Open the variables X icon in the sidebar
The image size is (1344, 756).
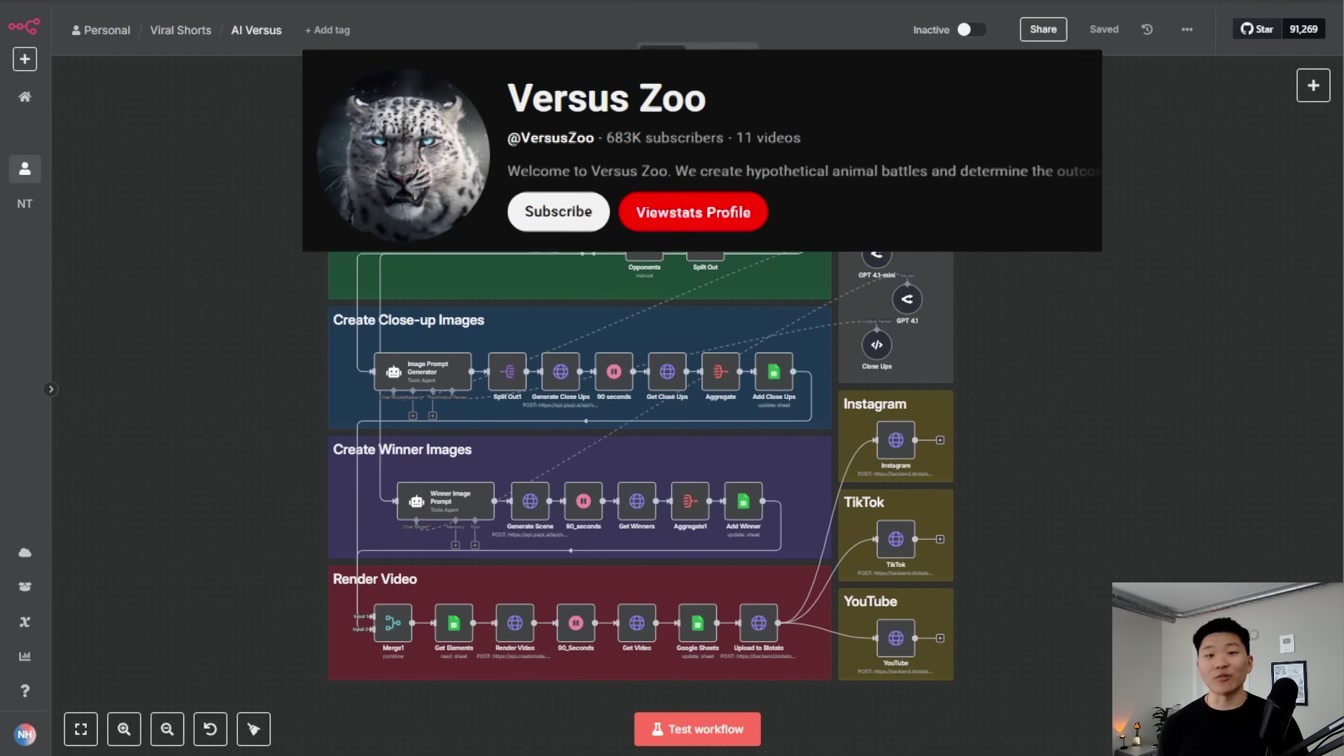point(25,622)
